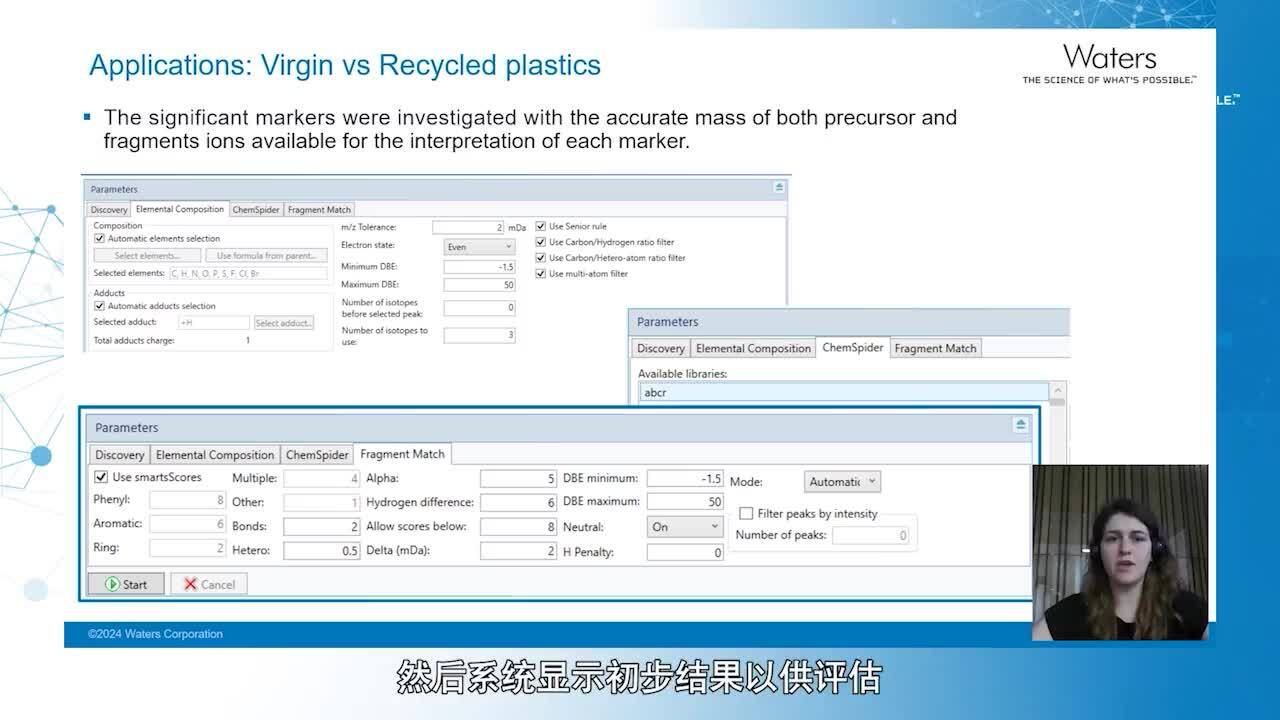Viewport: 1280px width, 720px height.
Task: Collapse the top Parameters panel via corner icon
Action: point(780,187)
